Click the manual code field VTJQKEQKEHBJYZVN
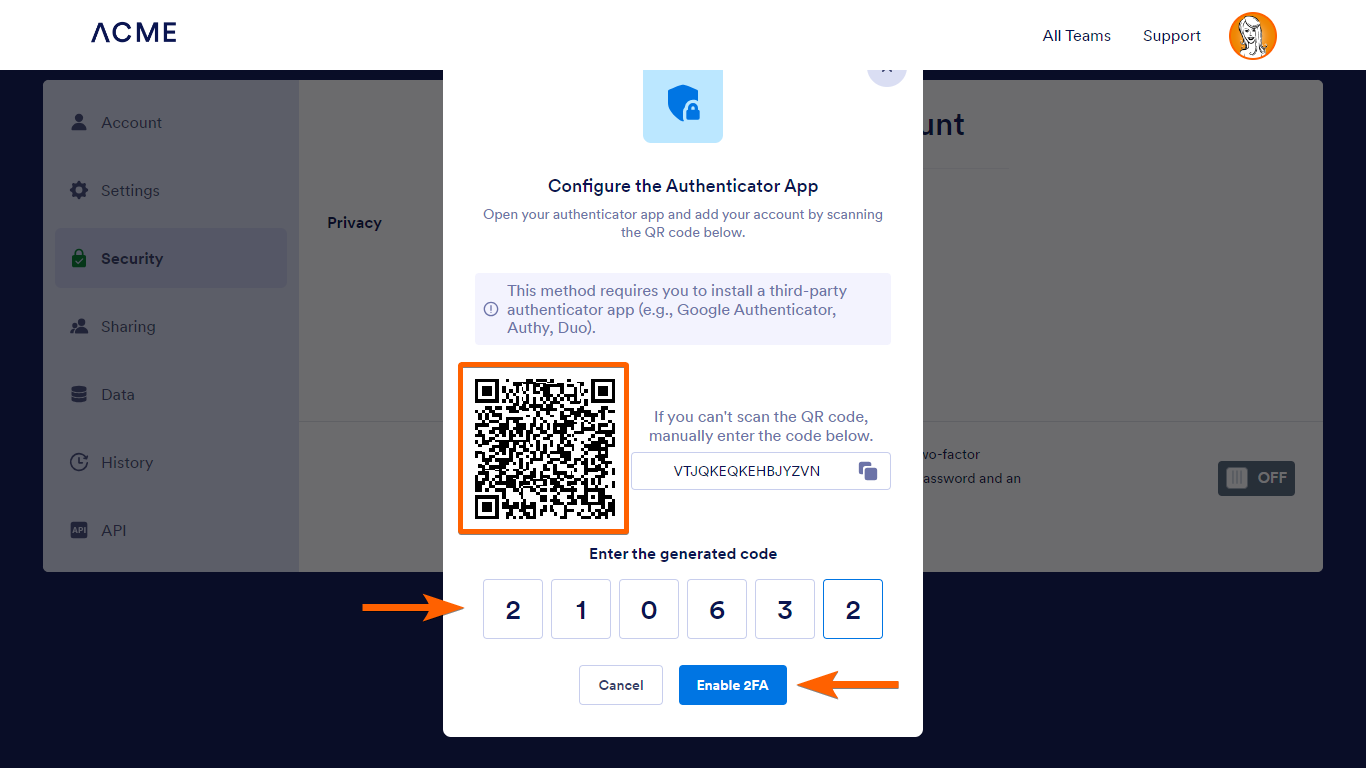 coord(761,471)
